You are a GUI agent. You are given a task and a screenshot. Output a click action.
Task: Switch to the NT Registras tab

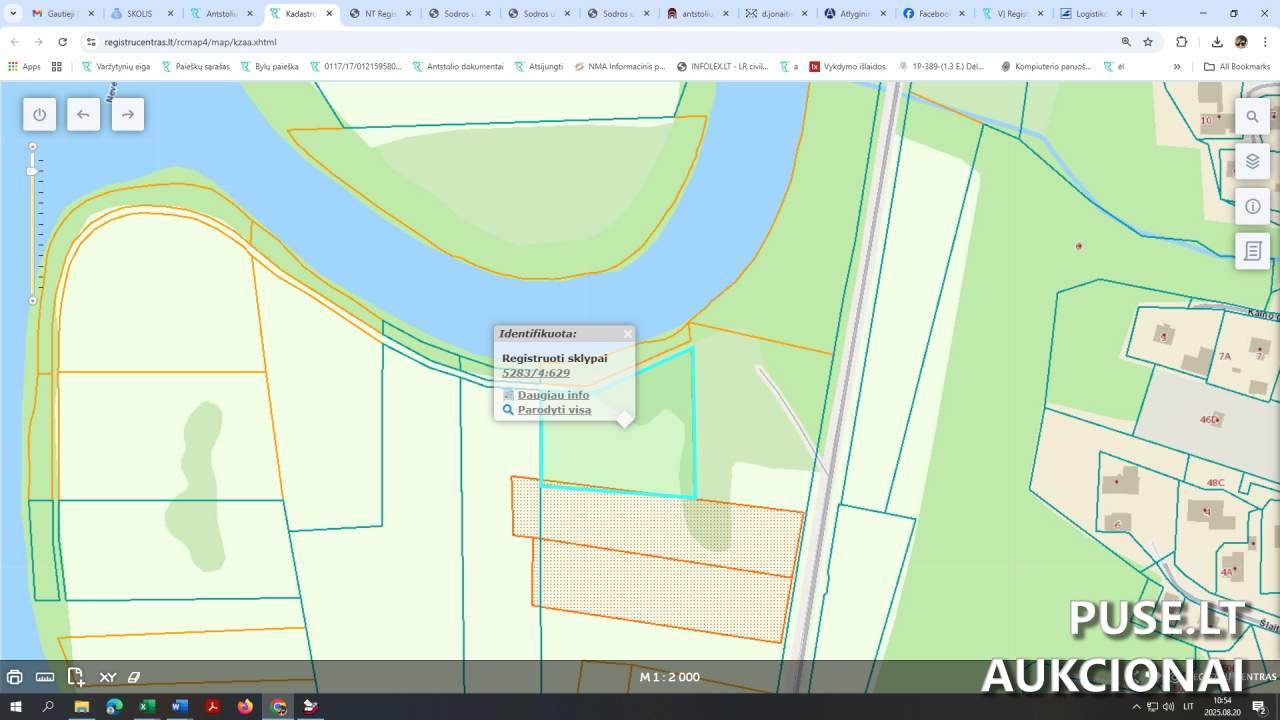coord(380,14)
